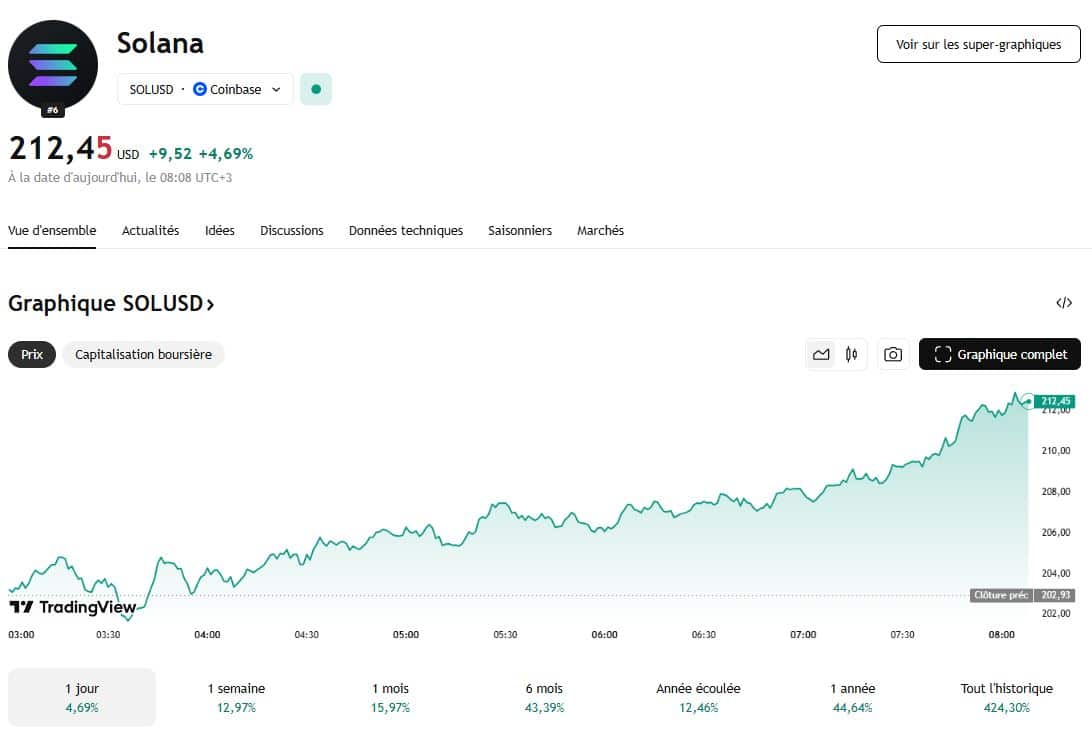Click the Solana logo icon
The image size is (1092, 749).
tap(53, 65)
